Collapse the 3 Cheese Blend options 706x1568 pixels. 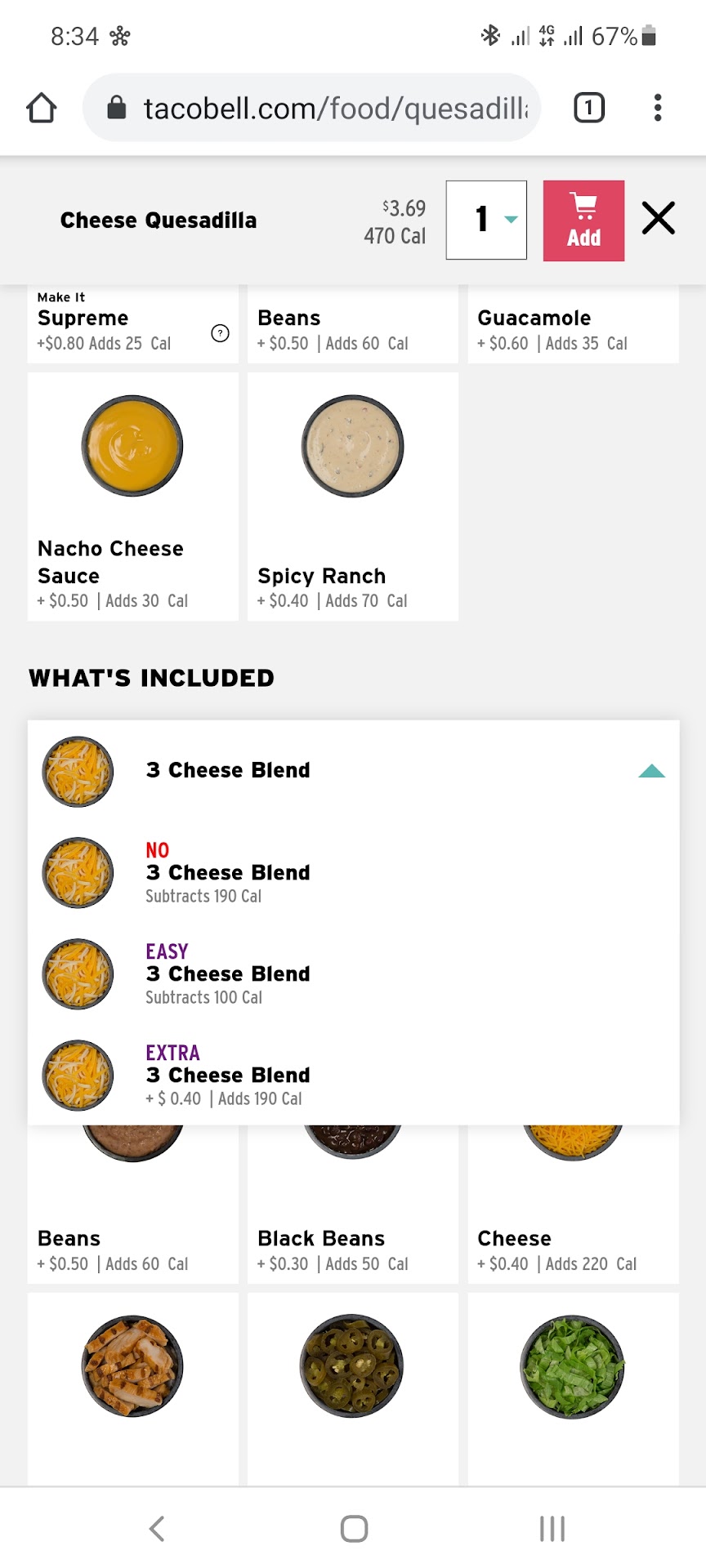coord(651,771)
